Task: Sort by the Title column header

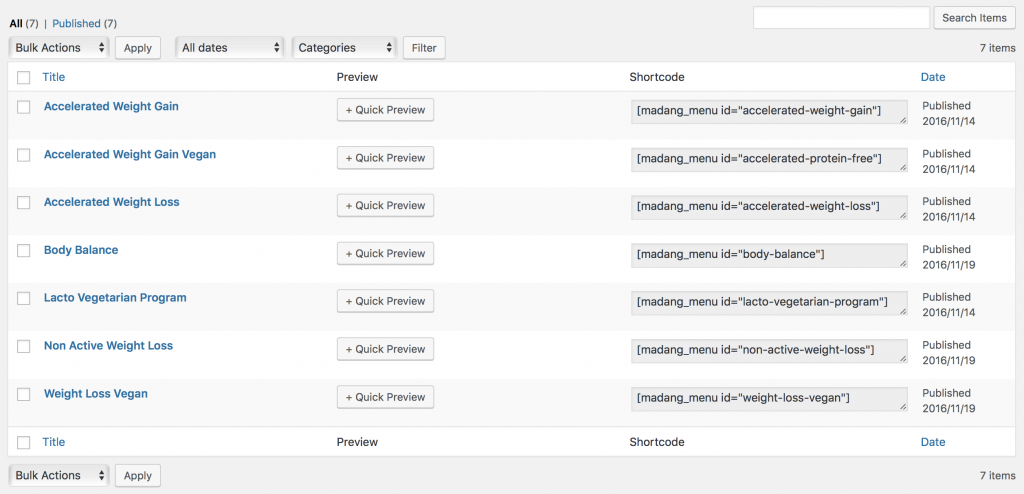Action: [54, 77]
